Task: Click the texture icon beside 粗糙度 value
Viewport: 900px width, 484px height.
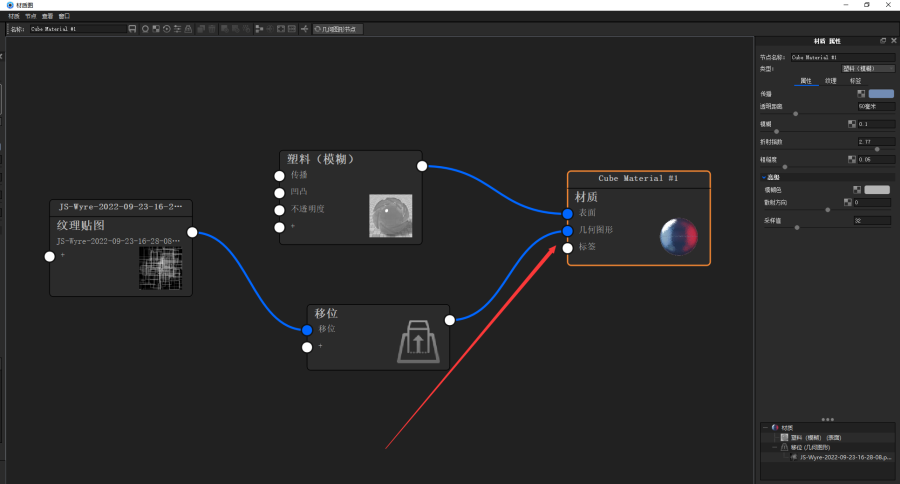Action: (851, 159)
